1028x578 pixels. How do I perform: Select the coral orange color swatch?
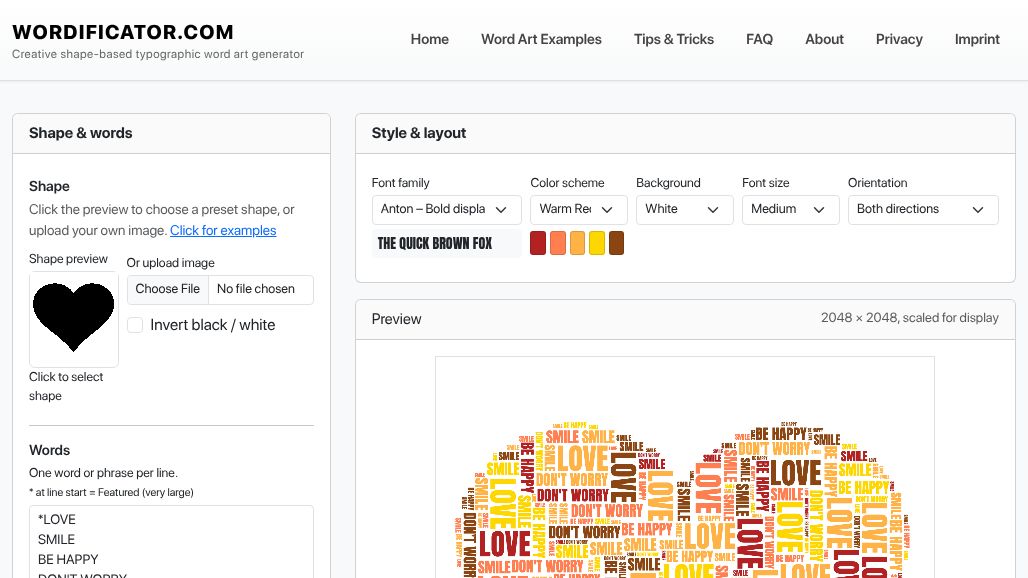(558, 243)
